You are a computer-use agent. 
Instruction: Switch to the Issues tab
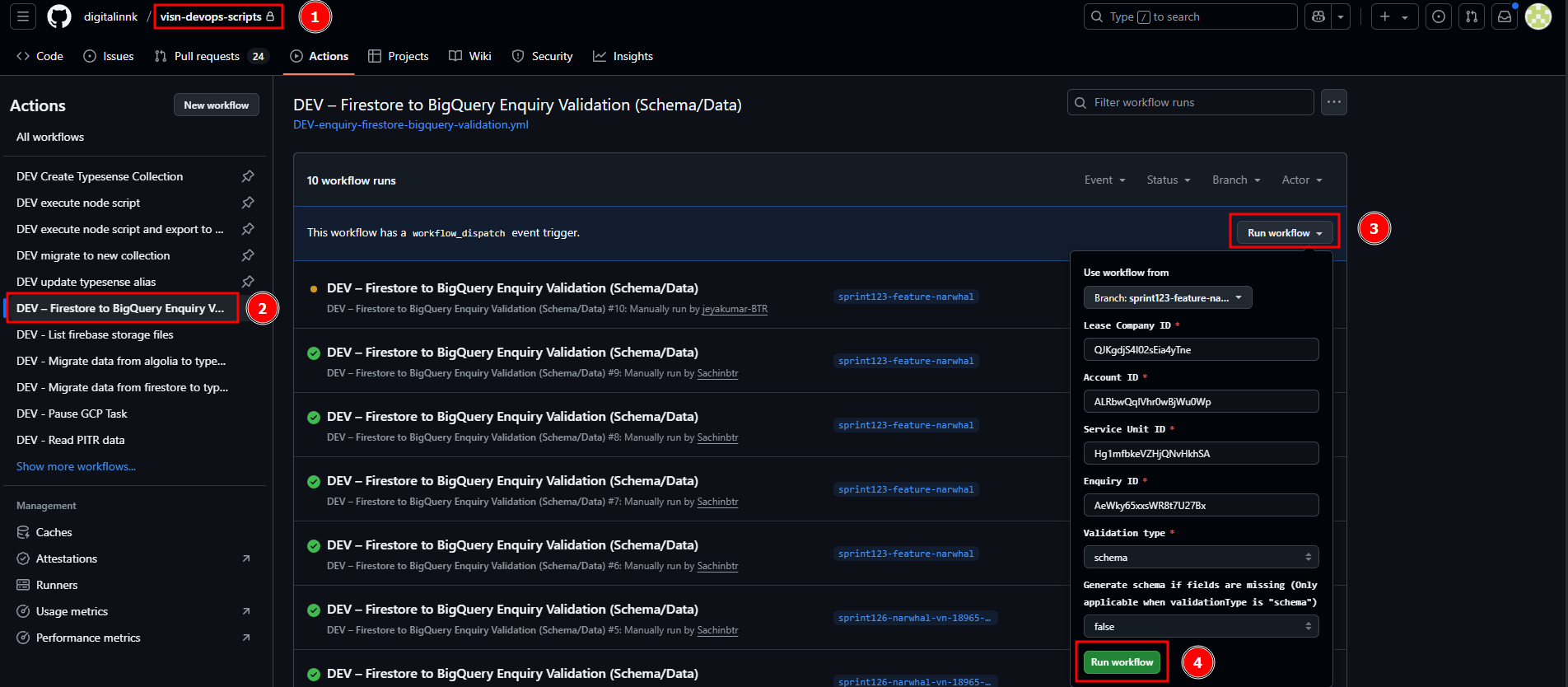point(109,56)
